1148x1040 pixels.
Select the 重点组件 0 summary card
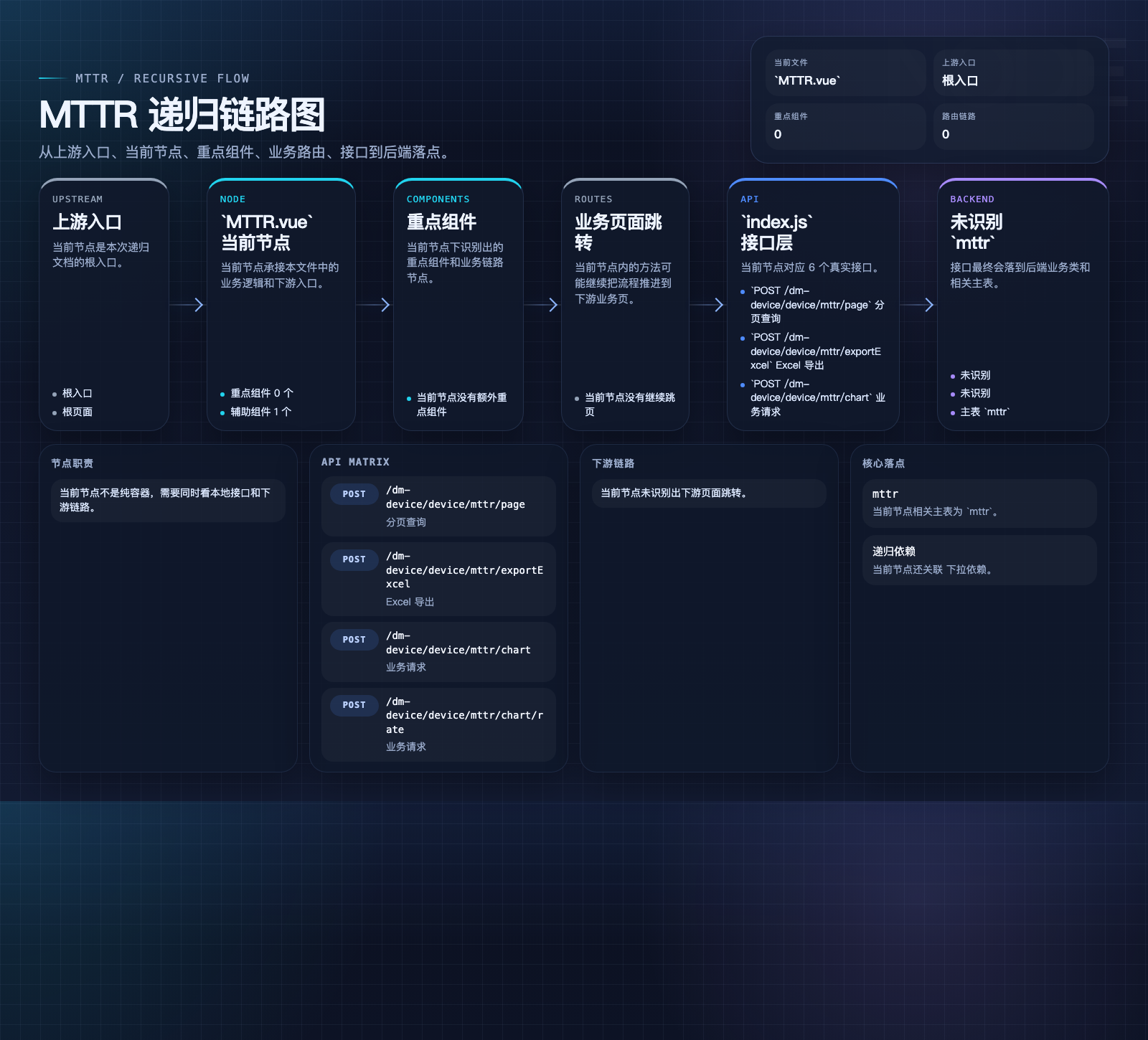pos(846,126)
